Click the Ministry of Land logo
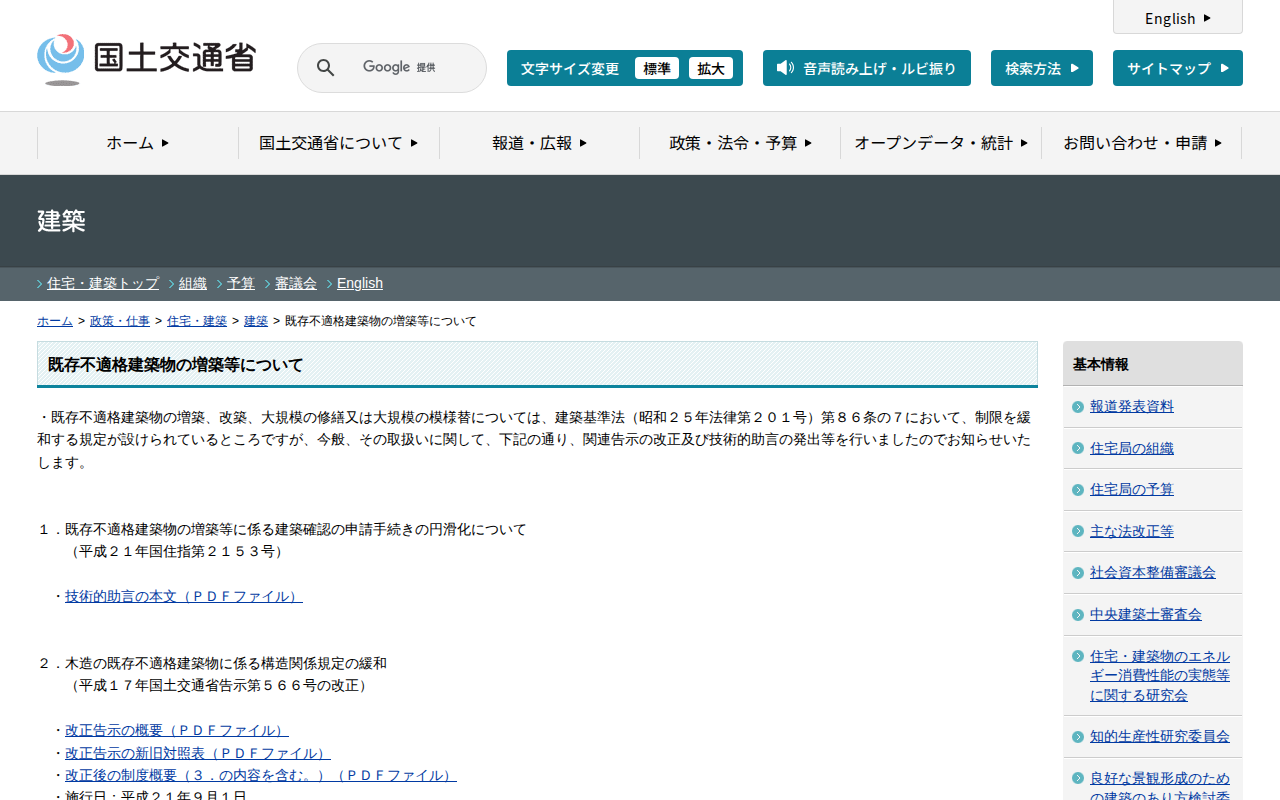Image resolution: width=1280 pixels, height=800 pixels. coord(146,59)
